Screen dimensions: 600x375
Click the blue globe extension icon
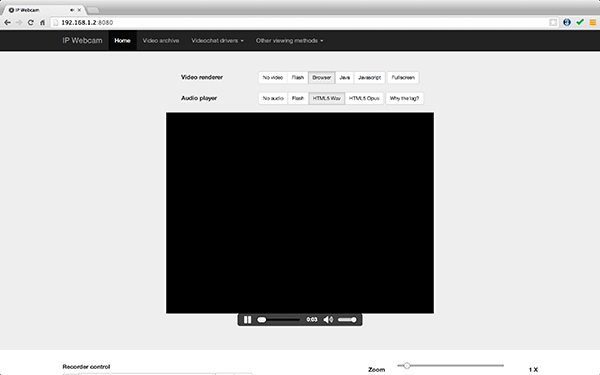(567, 23)
